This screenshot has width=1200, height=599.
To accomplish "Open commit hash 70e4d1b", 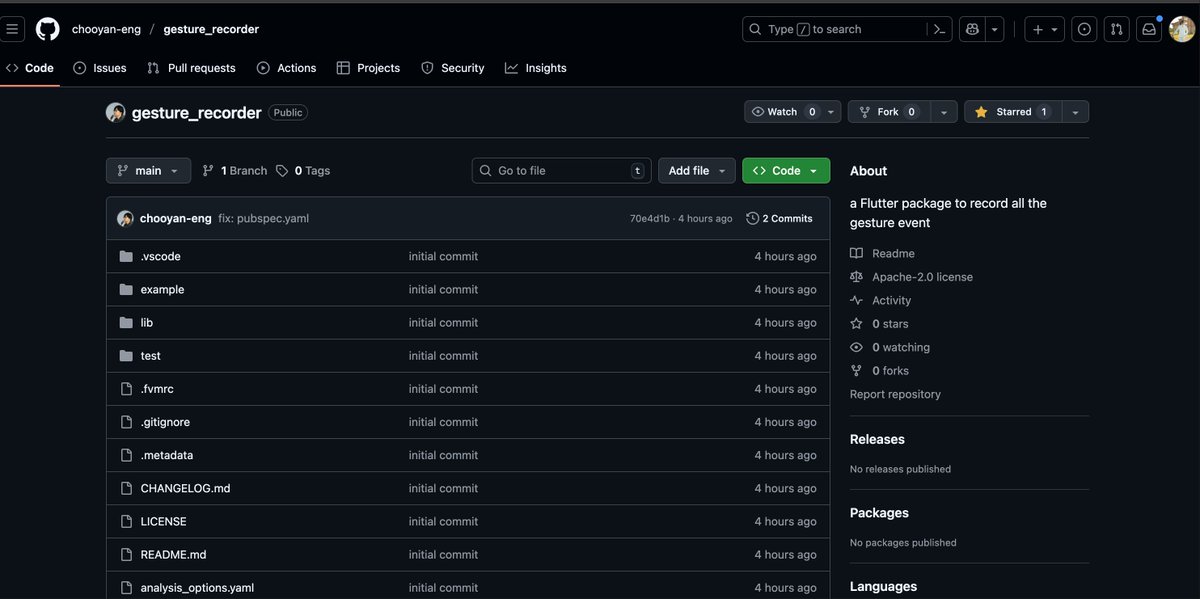I will [649, 218].
